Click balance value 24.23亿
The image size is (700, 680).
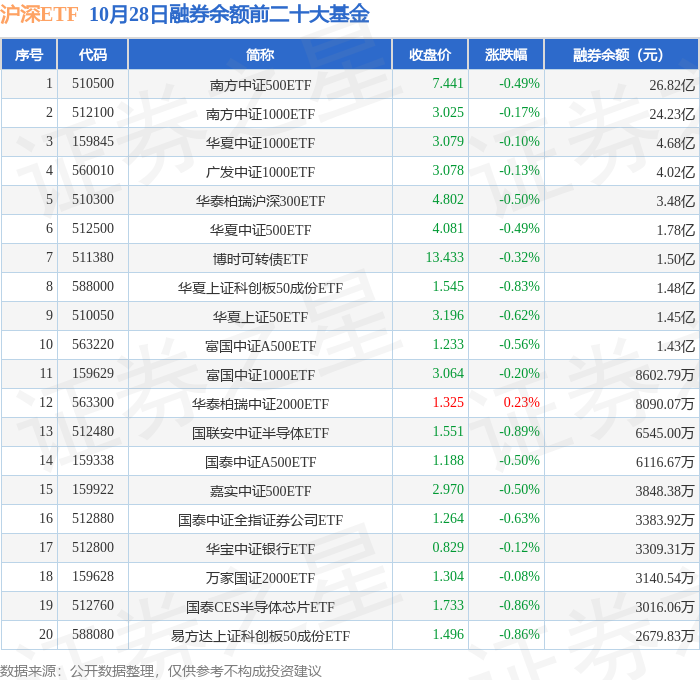672,114
